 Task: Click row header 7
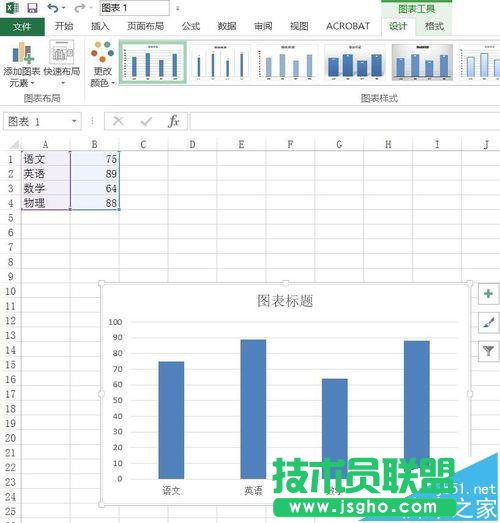pyautogui.click(x=10, y=247)
